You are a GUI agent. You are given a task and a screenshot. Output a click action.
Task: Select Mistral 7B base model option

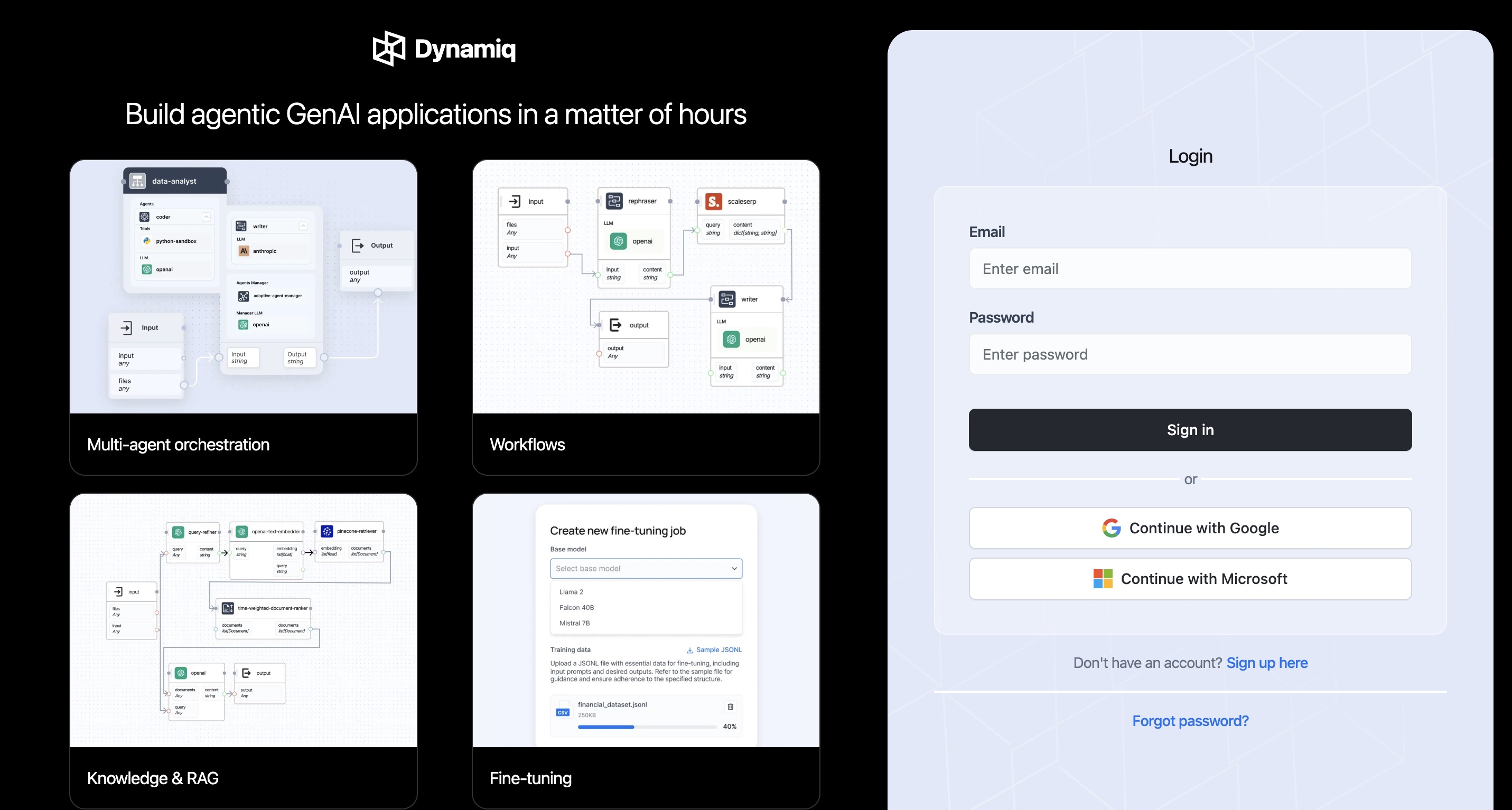click(575, 623)
